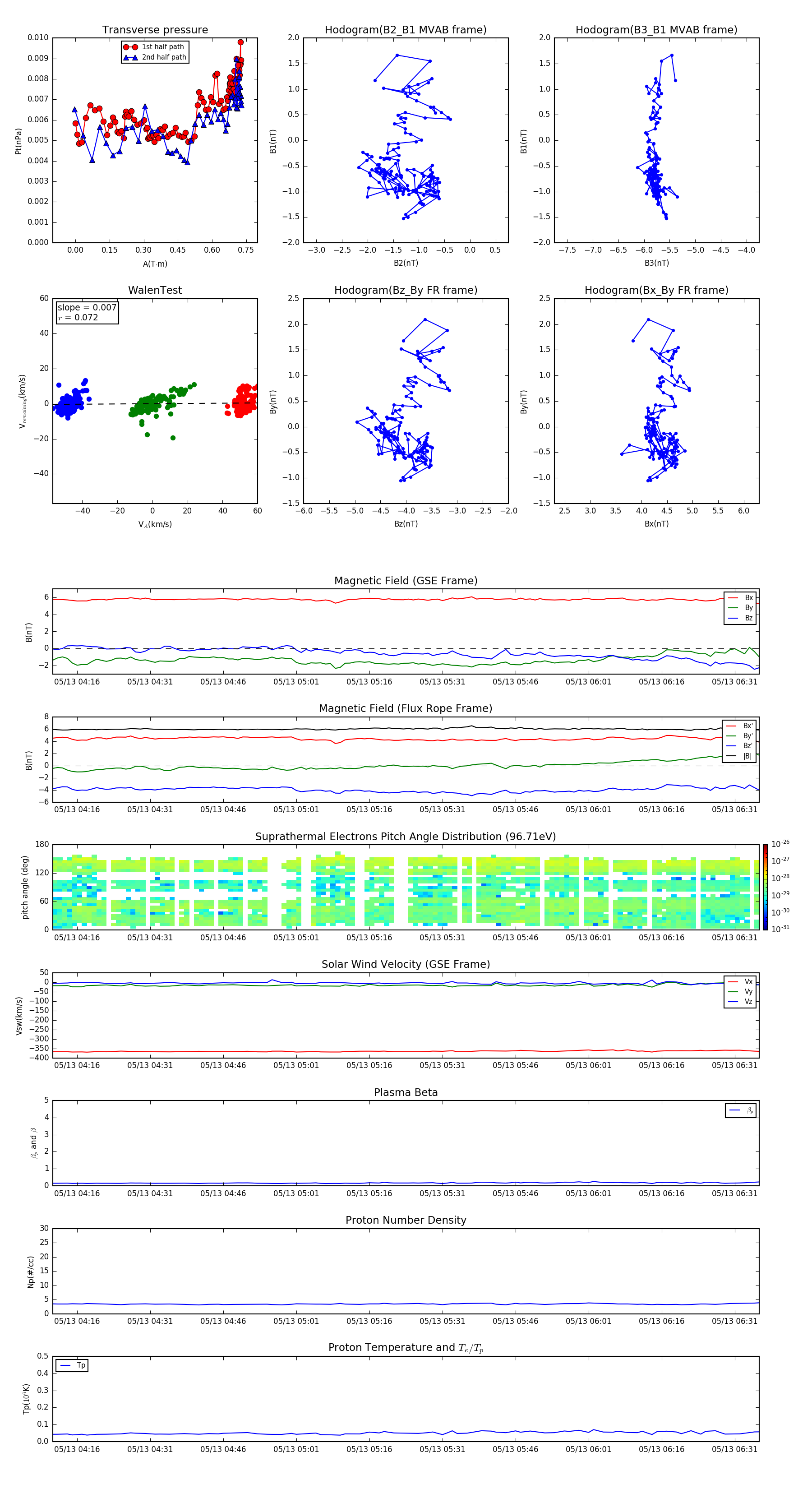The width and height of the screenshot is (812, 1489).
Task: Click the "Hodogram(Bx_By FR frame)" title
Action: (x=656, y=290)
